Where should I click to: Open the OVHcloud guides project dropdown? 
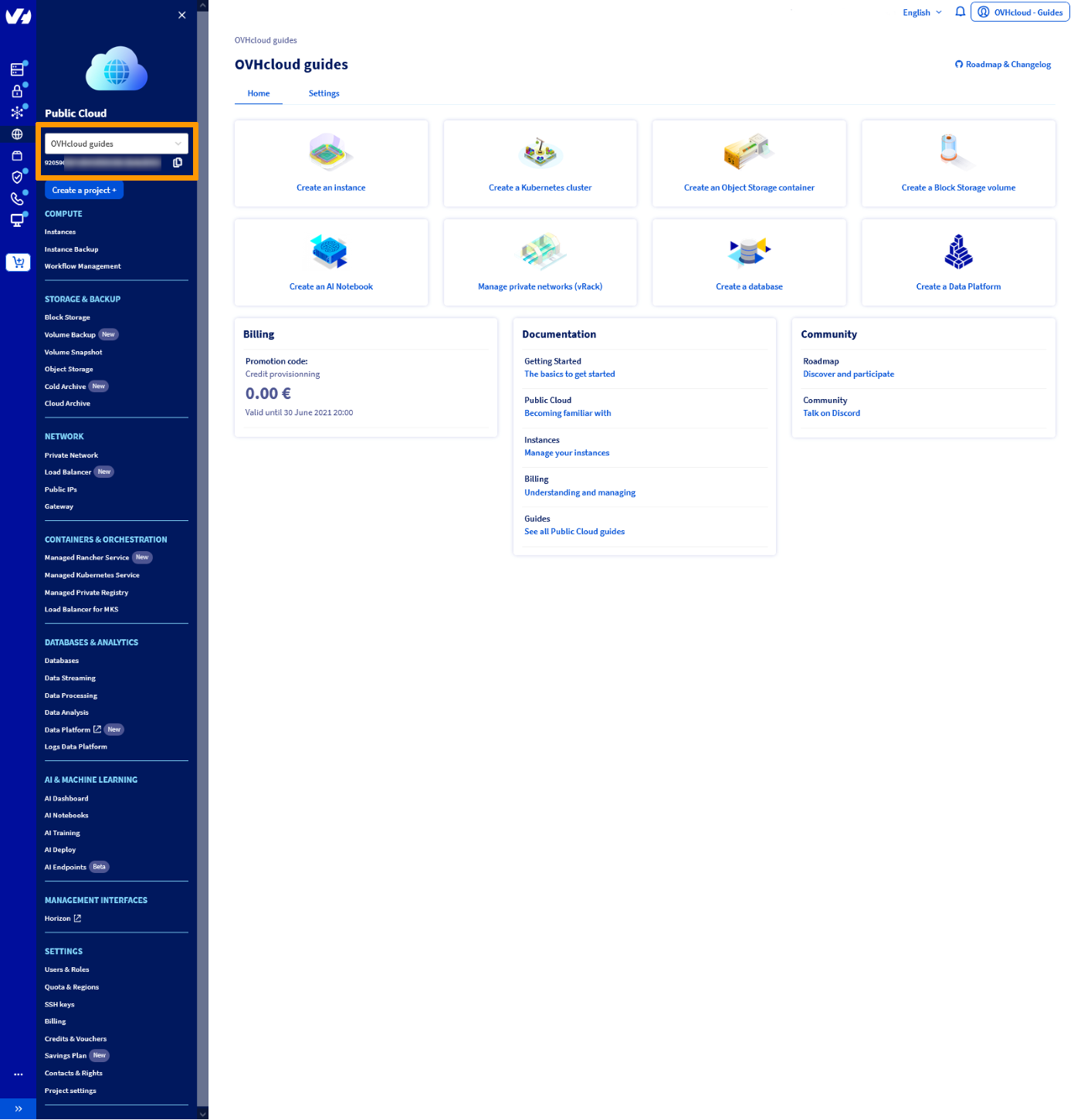pyautogui.click(x=116, y=144)
